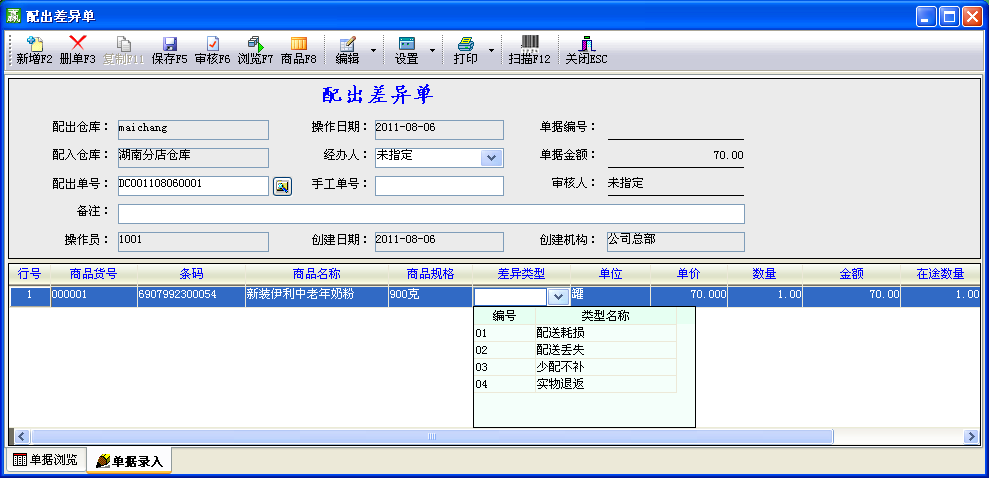Click the 扫描F12 barcode scan icon
Screen dimensions: 989x478
coord(530,43)
